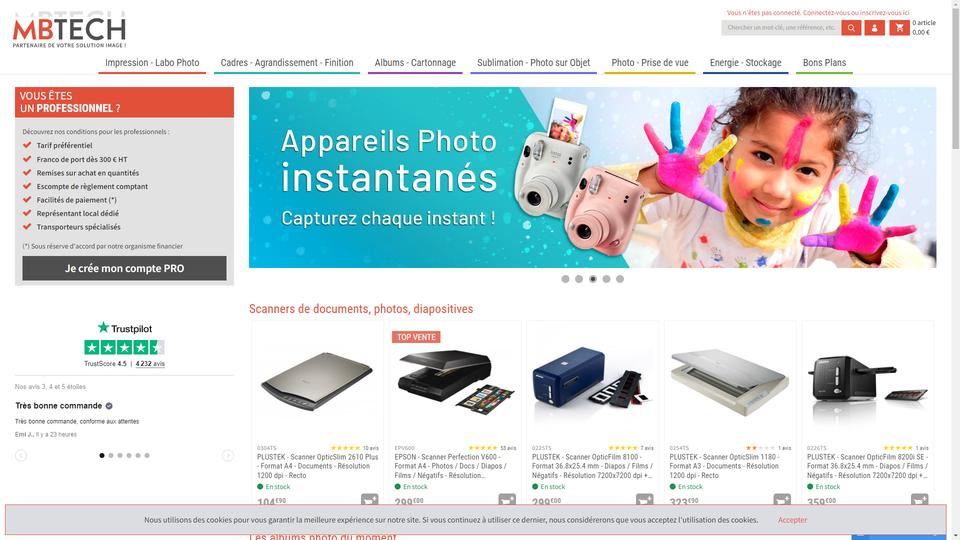The image size is (960, 540).
Task: Open the Bons Plans menu item
Action: [x=824, y=63]
